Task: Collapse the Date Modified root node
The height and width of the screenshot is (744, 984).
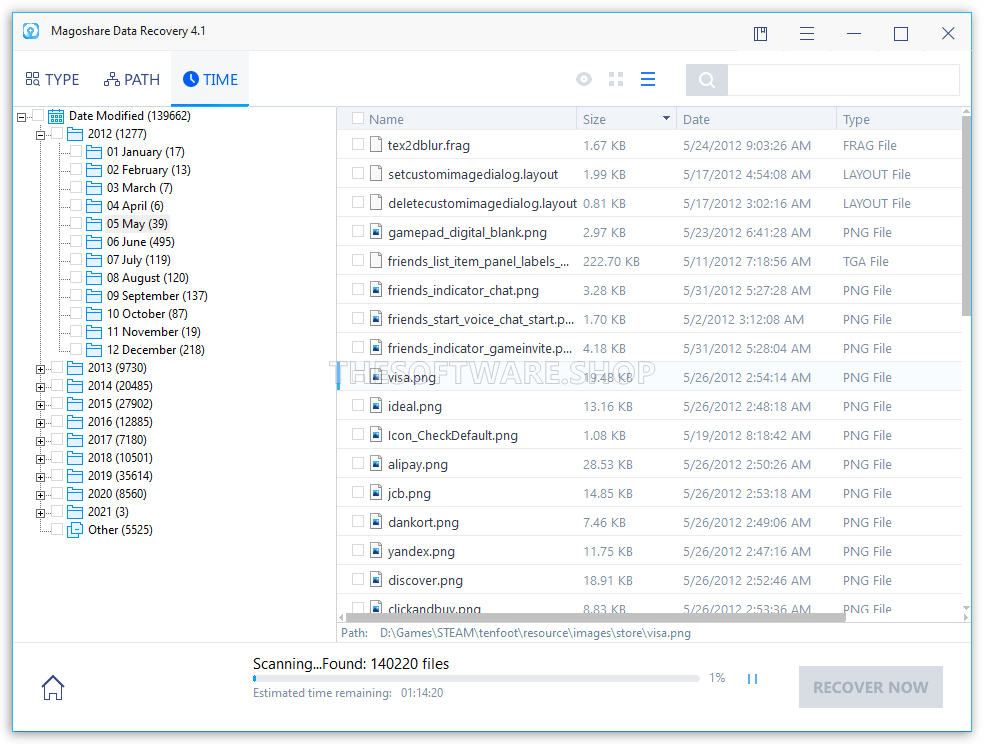Action: (x=21, y=117)
